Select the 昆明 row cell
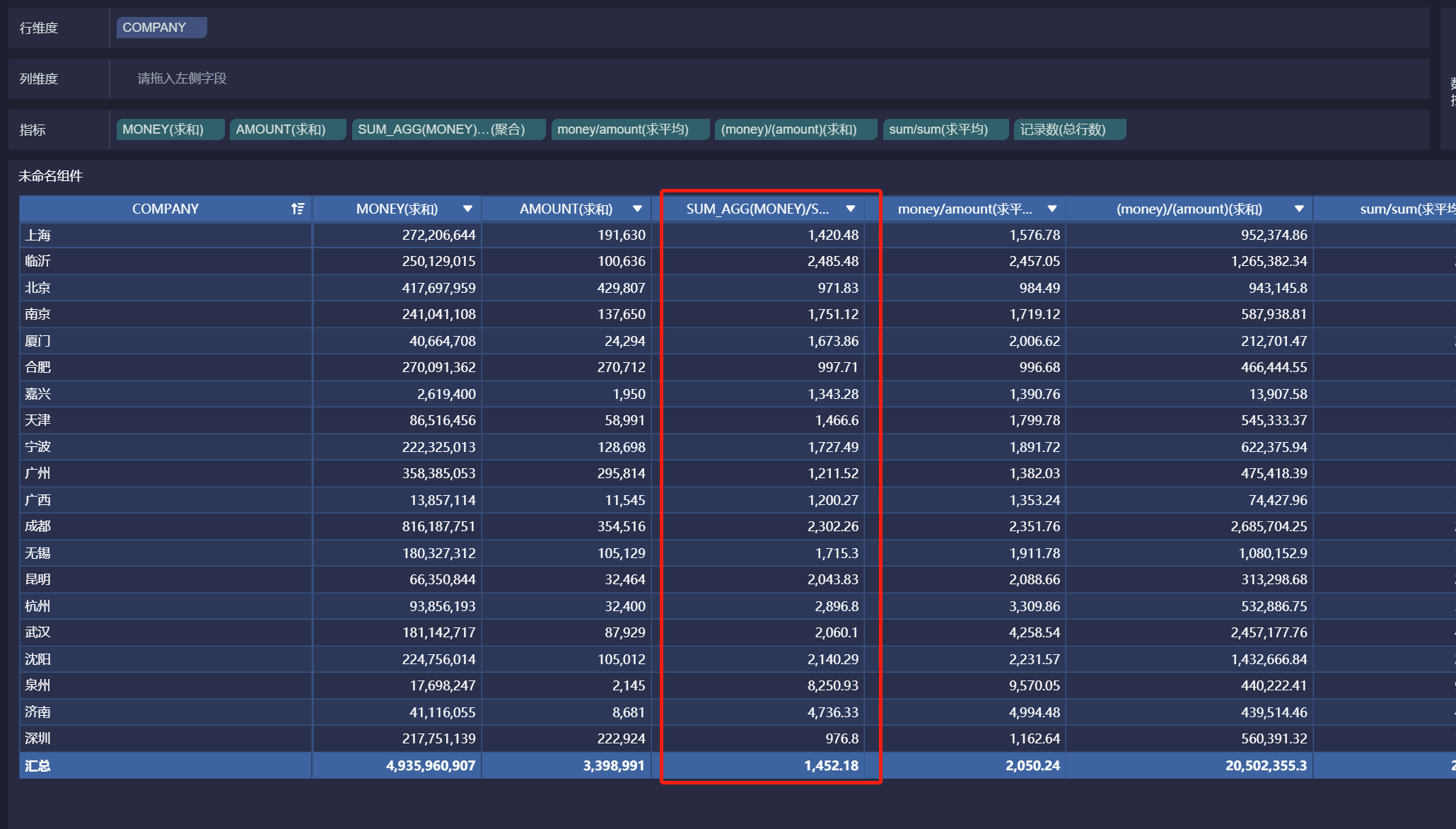The height and width of the screenshot is (829, 1456). [165, 579]
